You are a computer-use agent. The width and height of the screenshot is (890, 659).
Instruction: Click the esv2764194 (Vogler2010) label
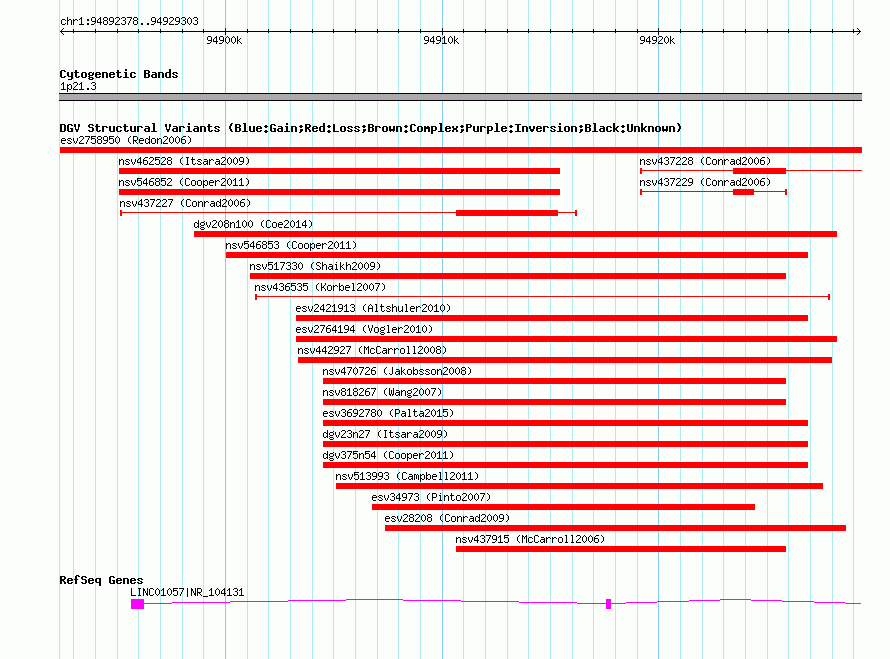tap(364, 329)
